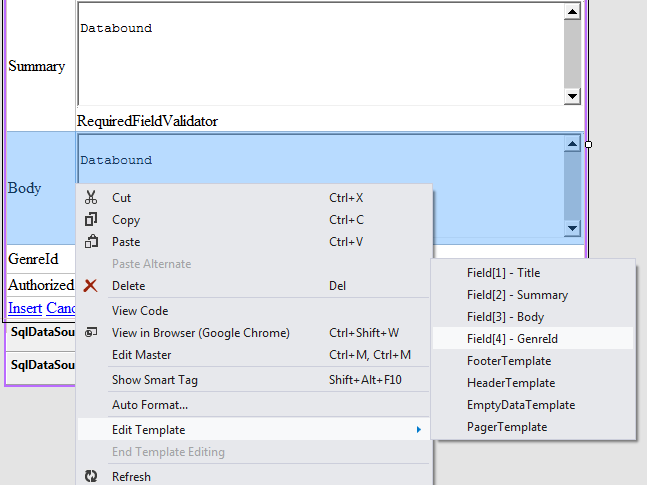Open FooterTemplate for editing

click(508, 361)
